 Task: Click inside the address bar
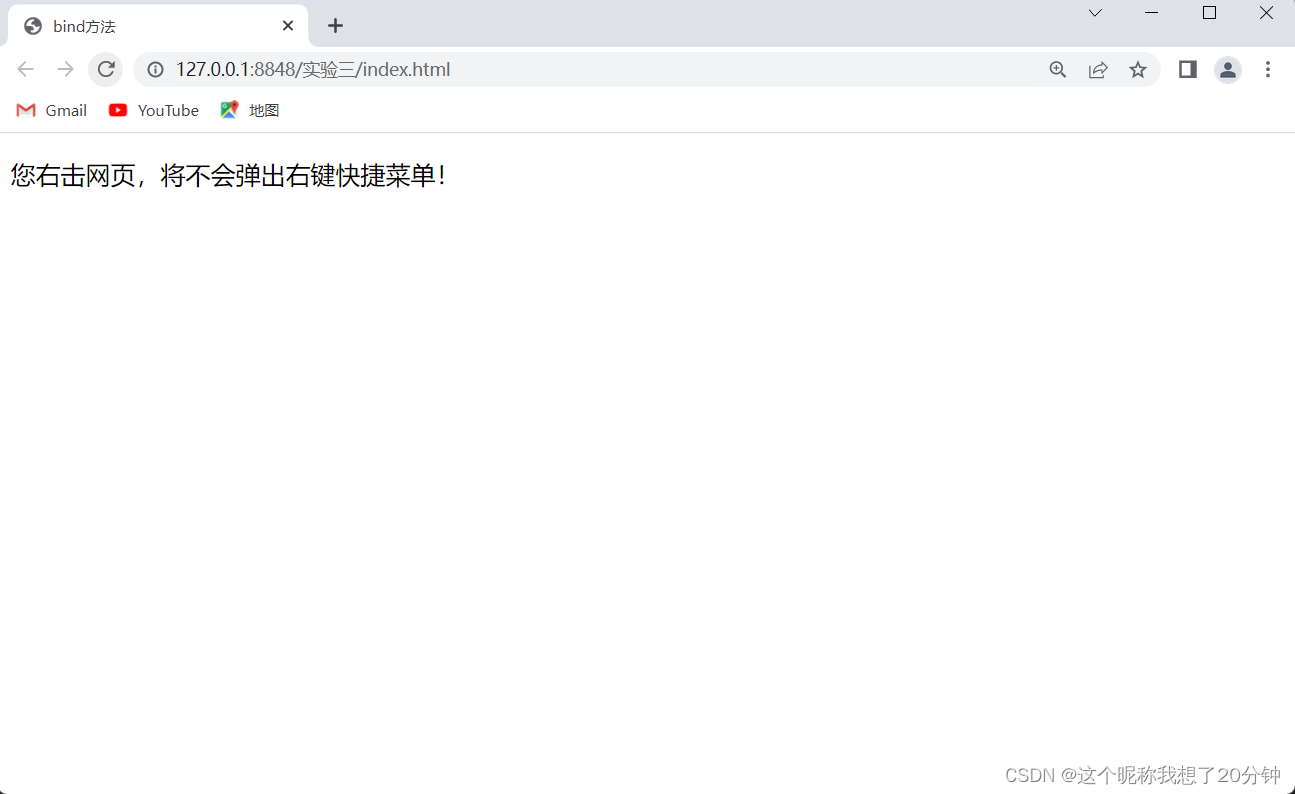500,69
